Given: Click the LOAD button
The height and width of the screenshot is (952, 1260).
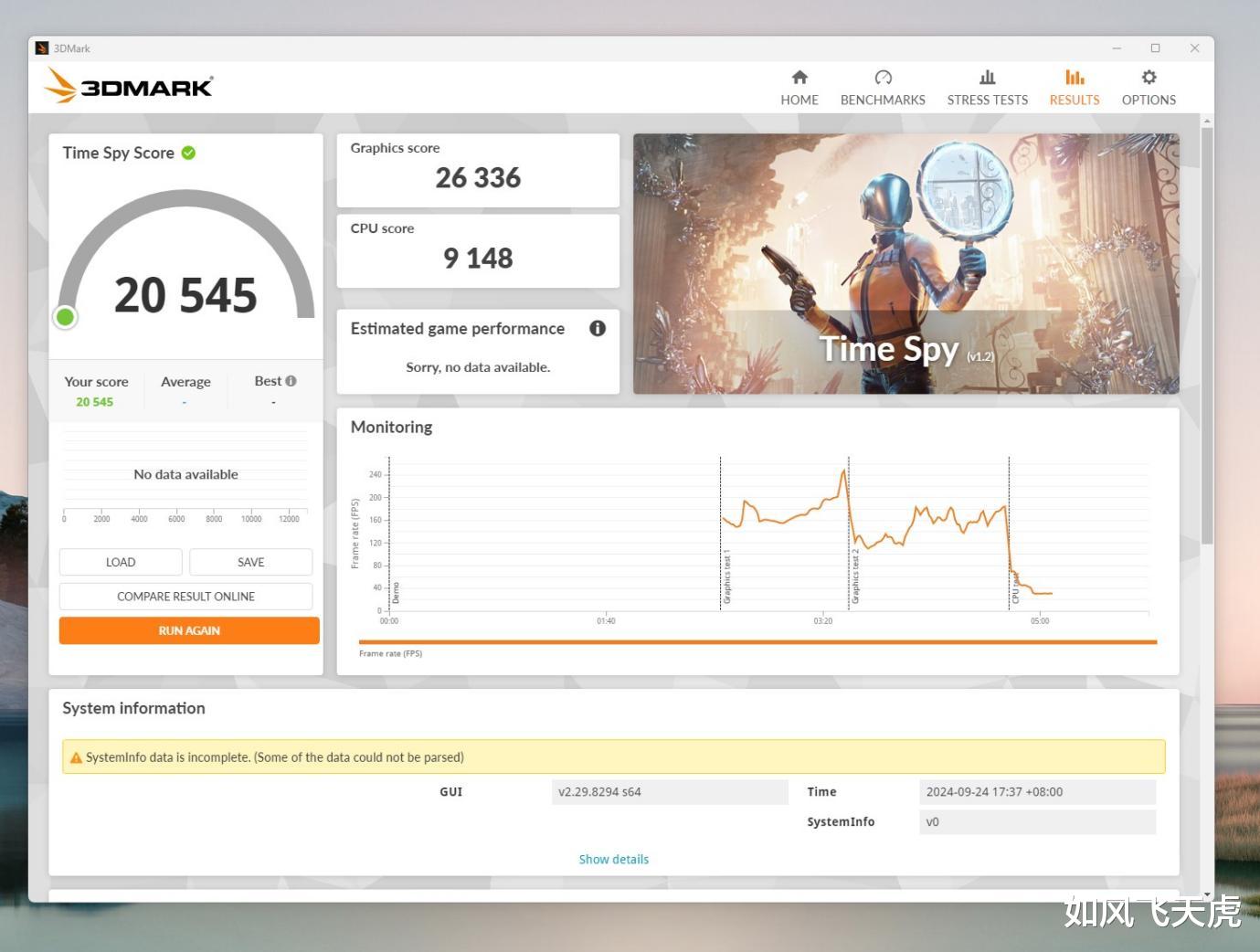Looking at the screenshot, I should pos(121,562).
